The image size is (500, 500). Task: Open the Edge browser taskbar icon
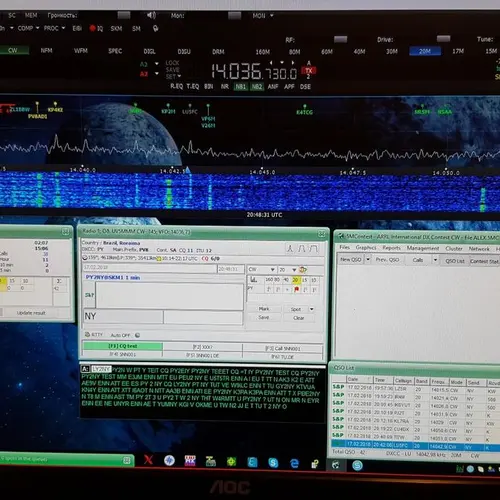[x=294, y=463]
